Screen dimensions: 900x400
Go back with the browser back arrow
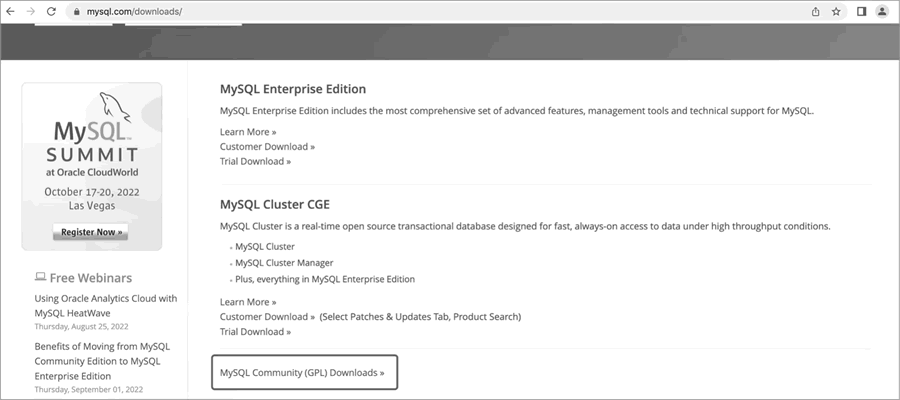click(10, 11)
